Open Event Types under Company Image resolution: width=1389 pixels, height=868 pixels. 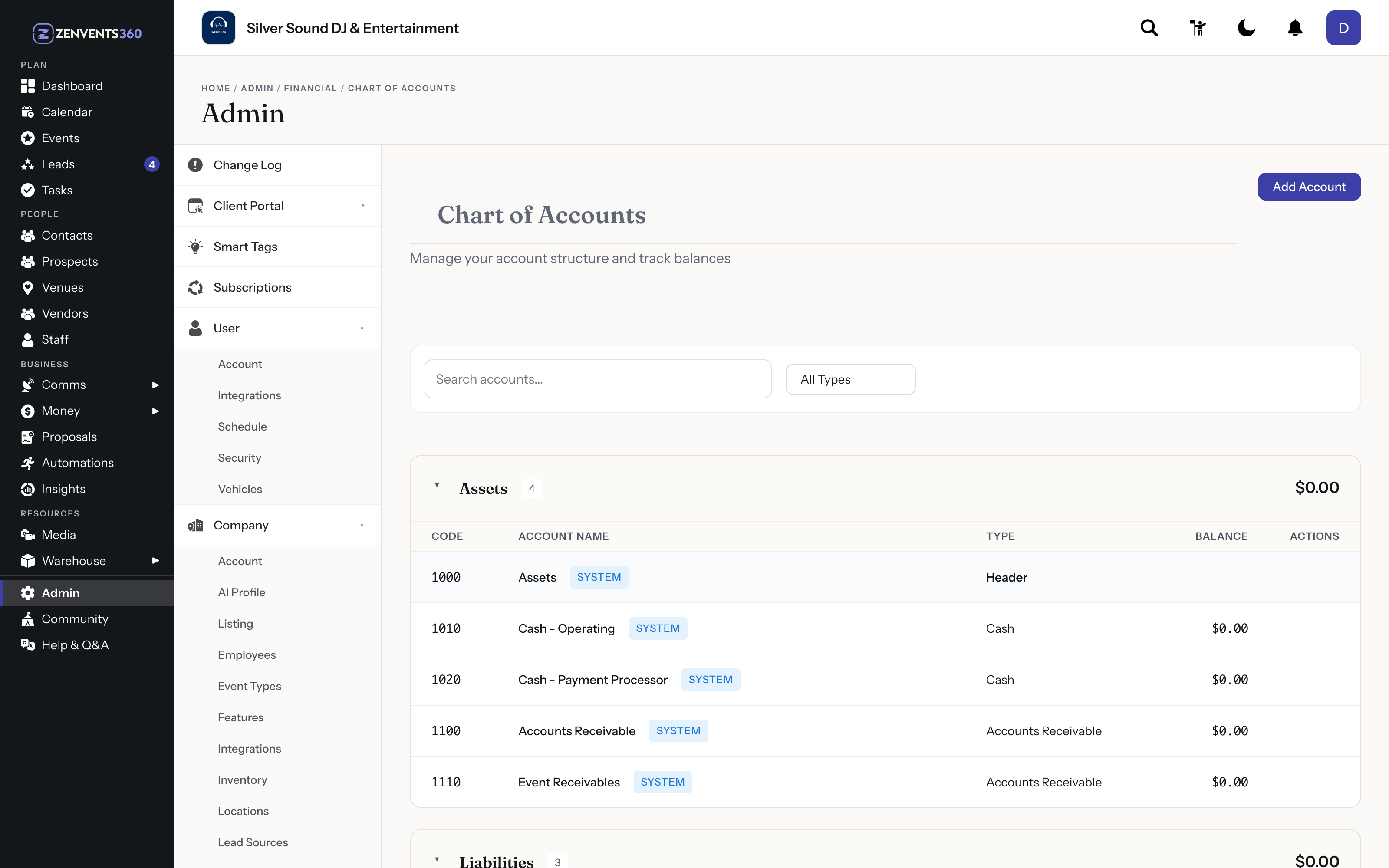point(249,686)
